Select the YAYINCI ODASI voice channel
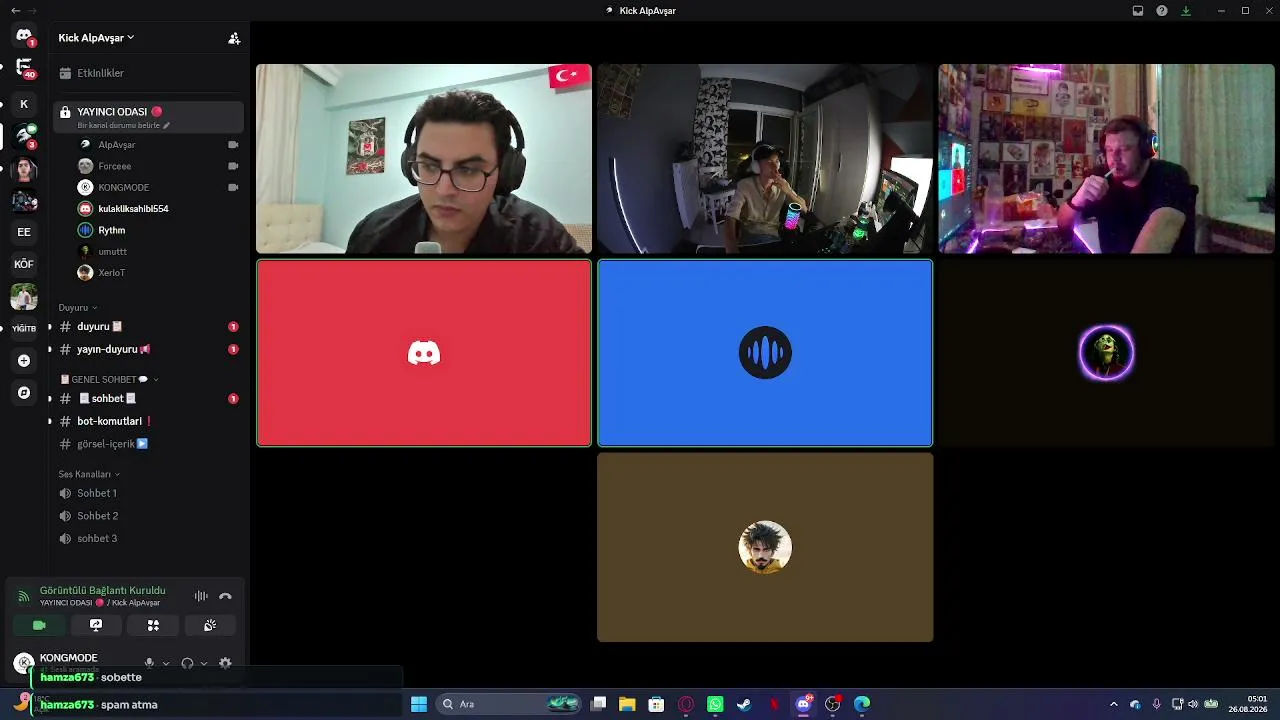Screen dimensions: 1280x720 (148, 116)
